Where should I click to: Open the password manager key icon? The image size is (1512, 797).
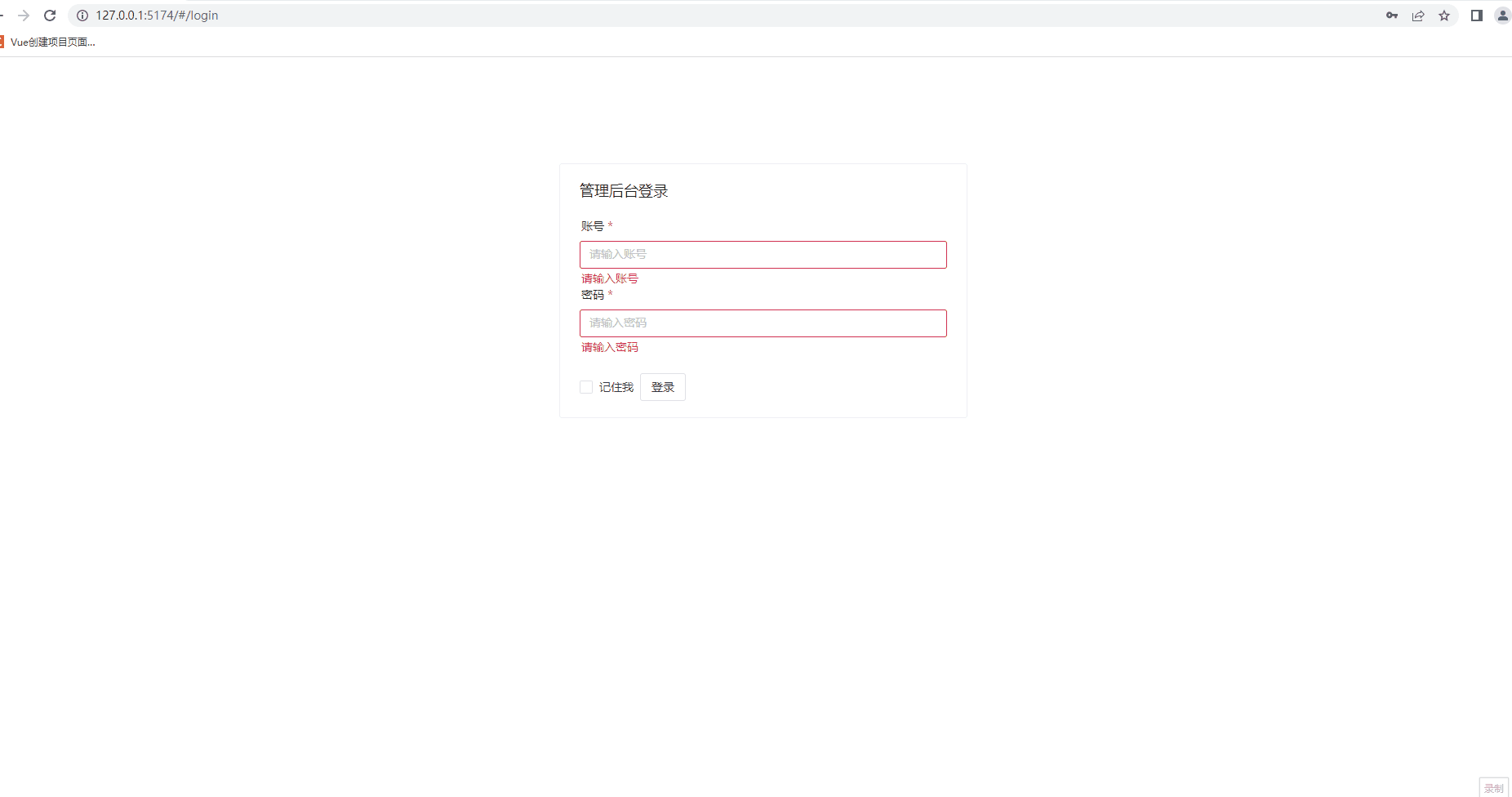coord(1391,15)
